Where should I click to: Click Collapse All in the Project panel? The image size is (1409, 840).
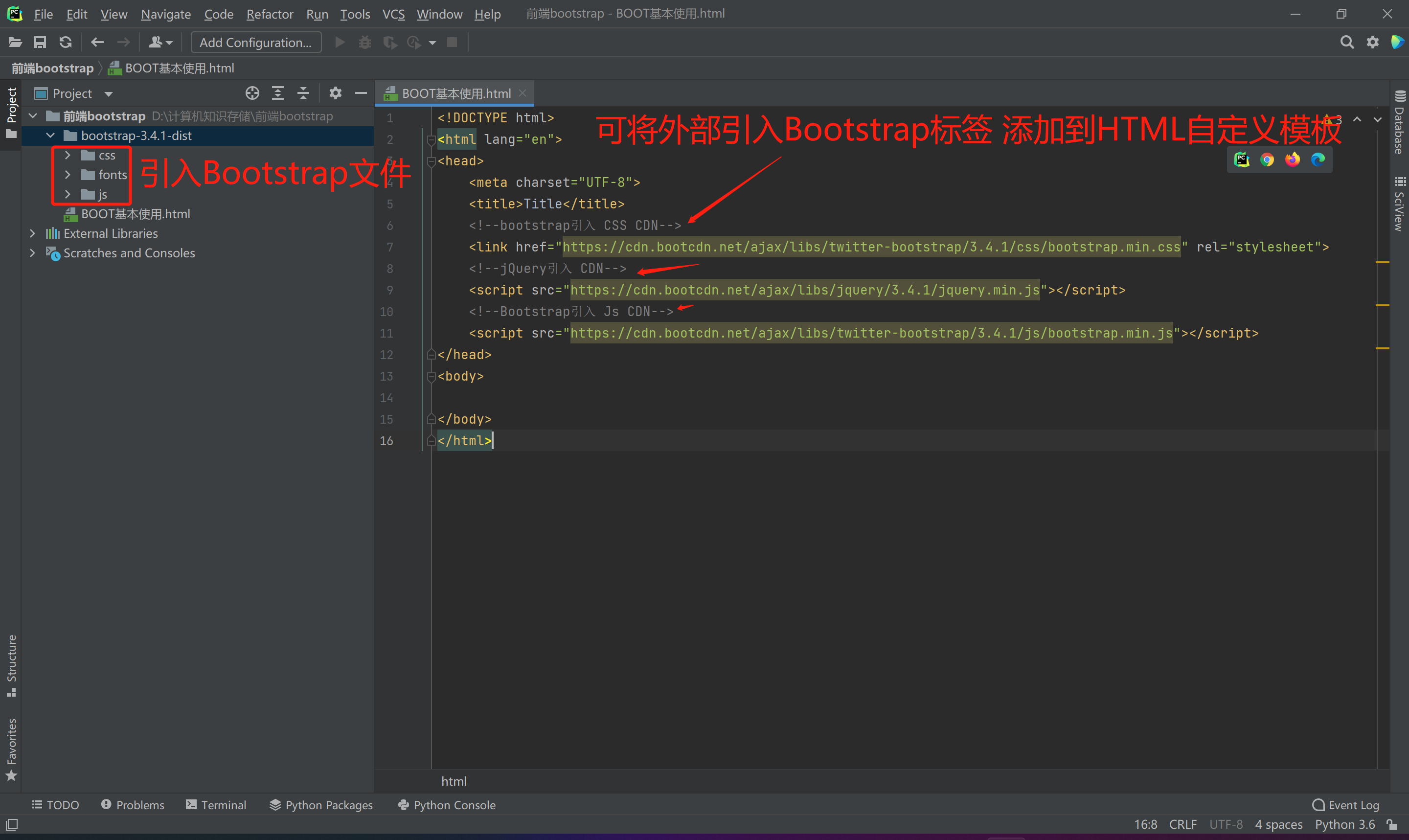click(x=303, y=93)
